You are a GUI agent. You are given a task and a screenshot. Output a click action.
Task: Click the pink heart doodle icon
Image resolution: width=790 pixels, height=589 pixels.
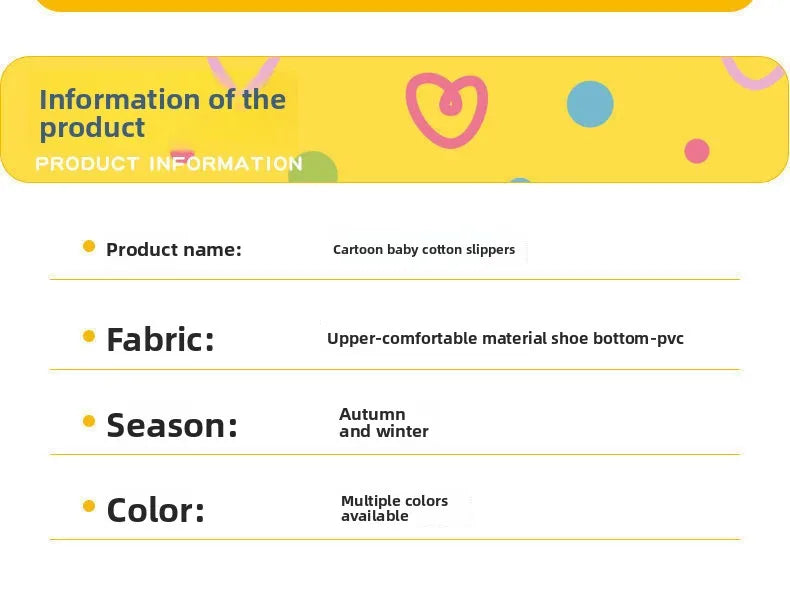point(447,110)
